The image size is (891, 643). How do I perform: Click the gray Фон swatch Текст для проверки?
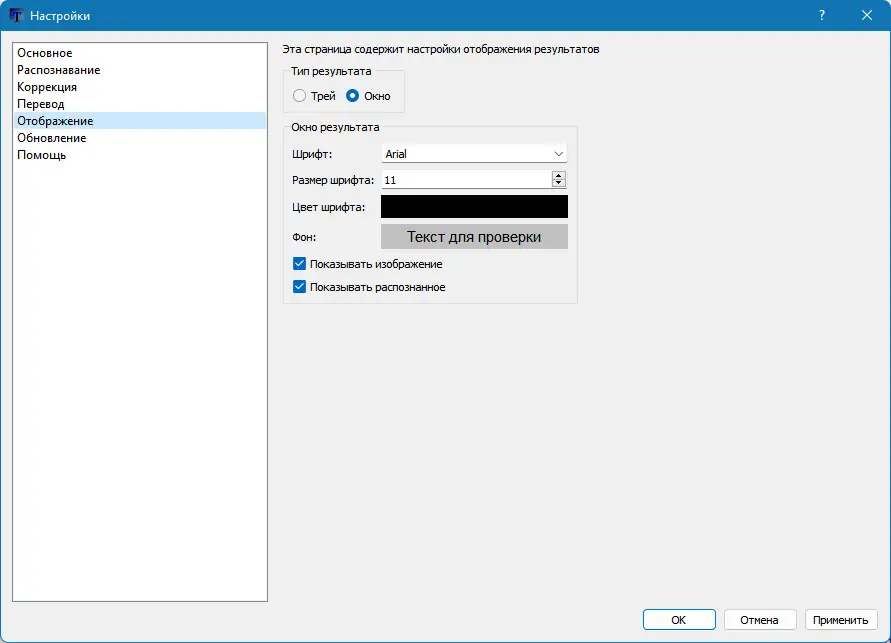coord(474,236)
